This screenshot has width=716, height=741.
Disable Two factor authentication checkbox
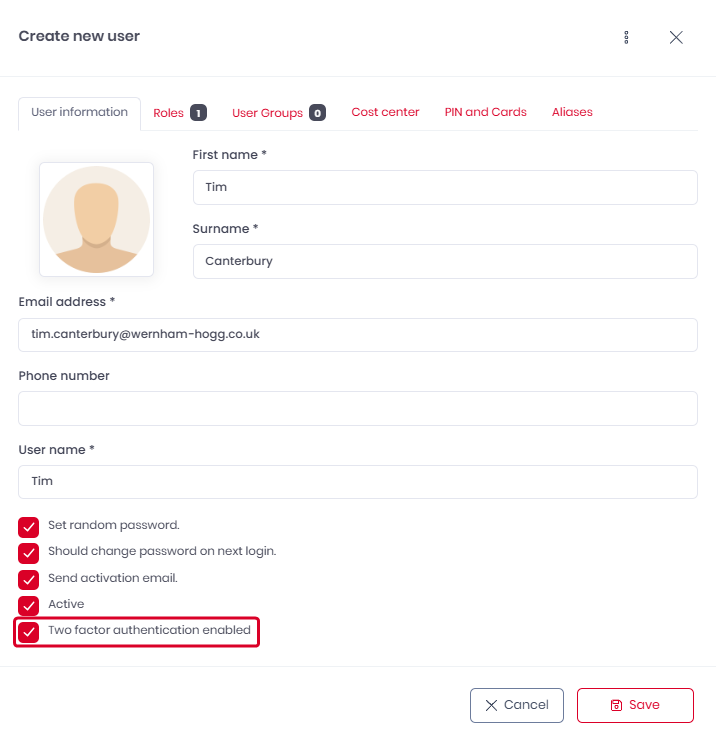29,632
